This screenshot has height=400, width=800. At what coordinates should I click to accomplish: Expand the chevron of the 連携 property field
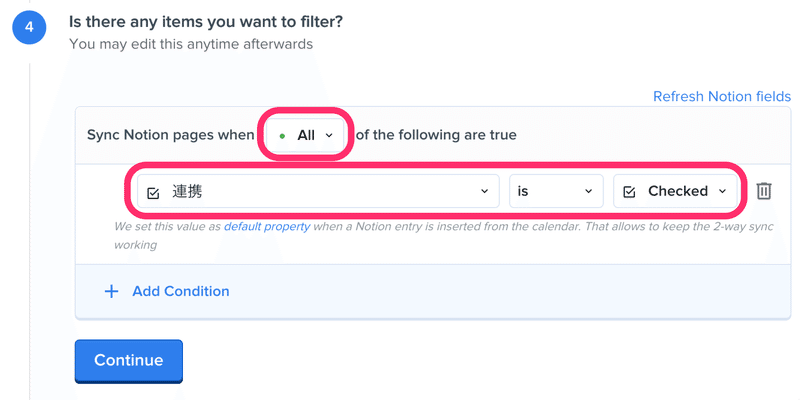click(x=484, y=191)
